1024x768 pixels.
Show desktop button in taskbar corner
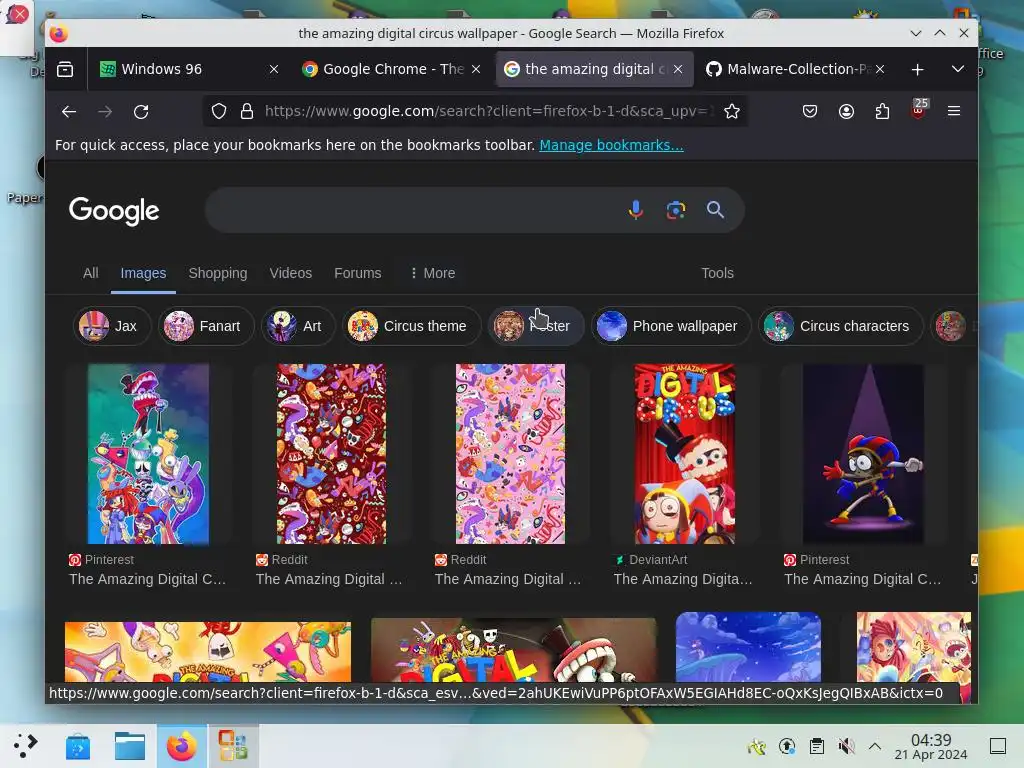pyautogui.click(x=997, y=746)
